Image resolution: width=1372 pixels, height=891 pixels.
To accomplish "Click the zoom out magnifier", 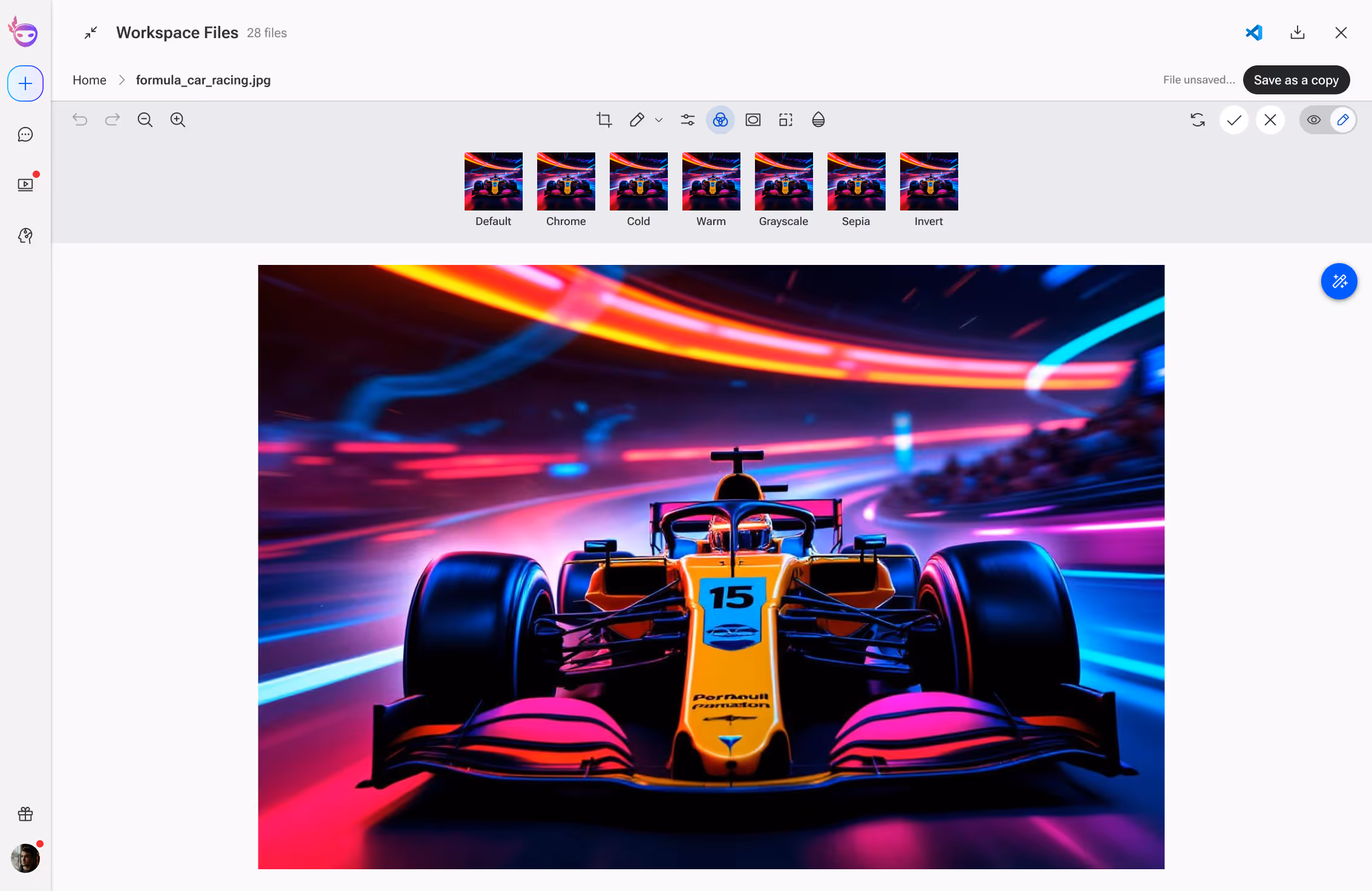I will 145,120.
